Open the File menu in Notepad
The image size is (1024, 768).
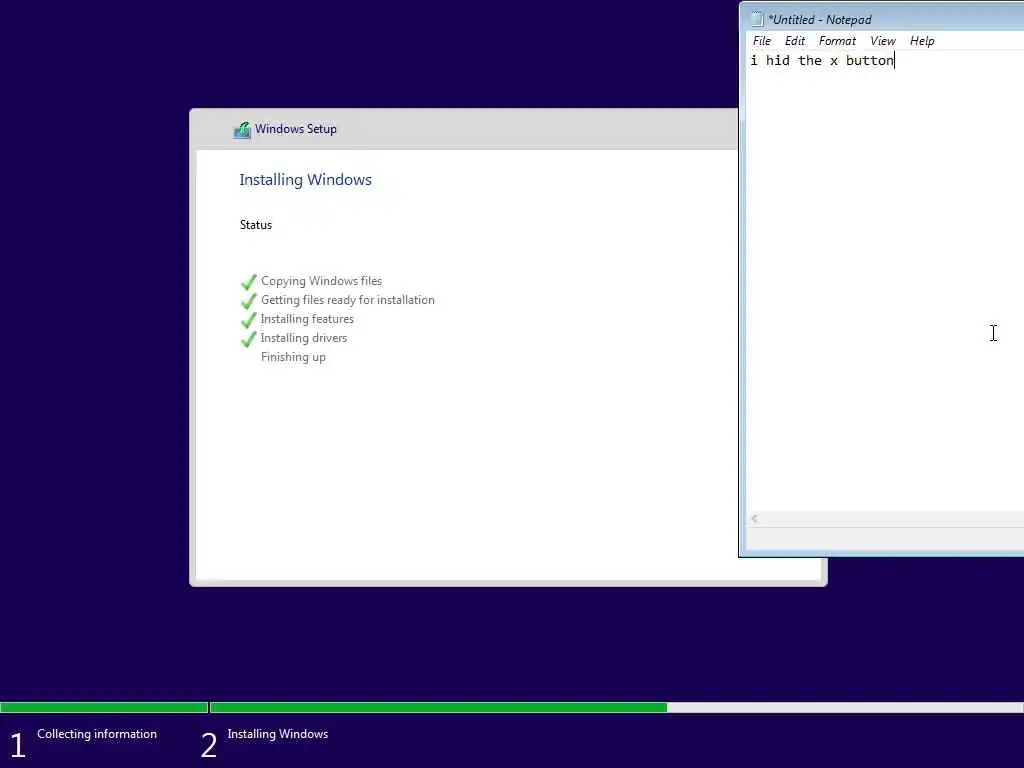pyautogui.click(x=761, y=40)
